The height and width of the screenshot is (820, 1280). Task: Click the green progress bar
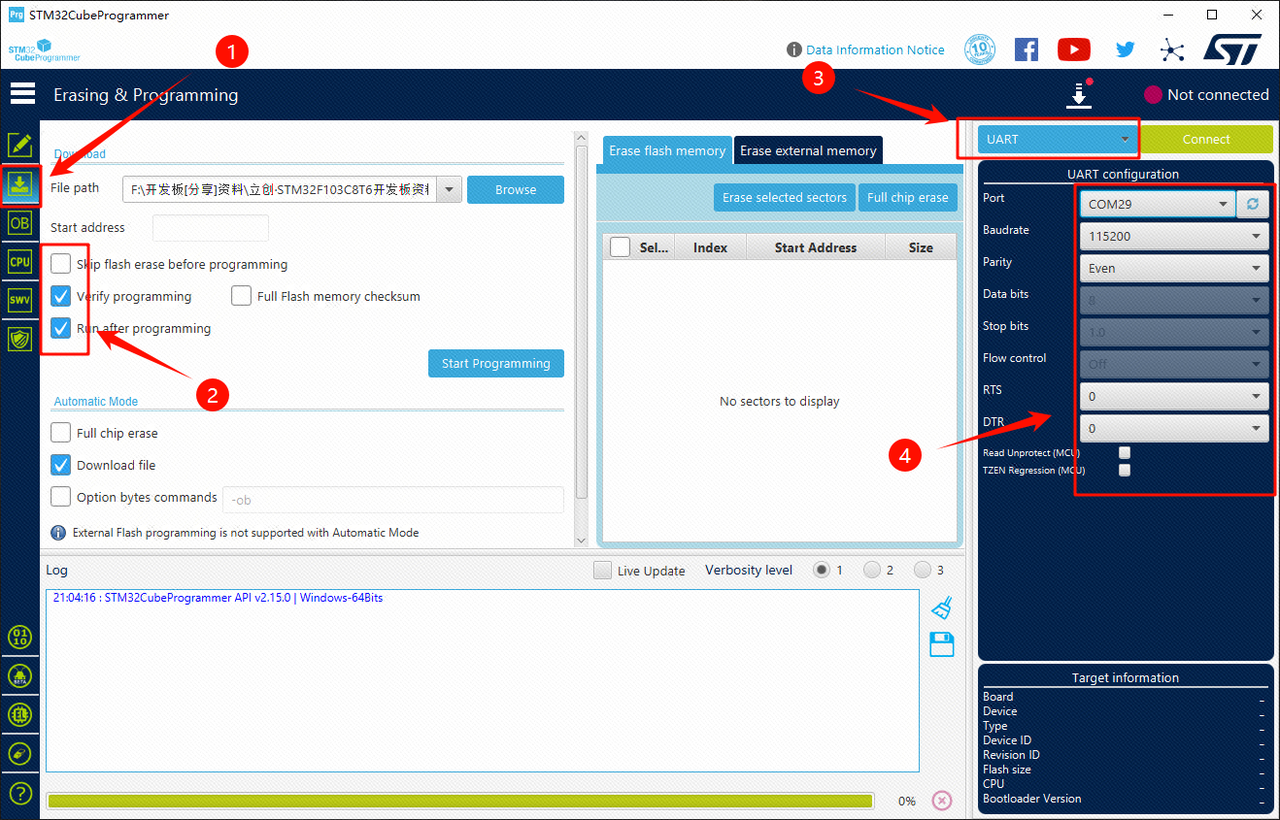coord(460,801)
